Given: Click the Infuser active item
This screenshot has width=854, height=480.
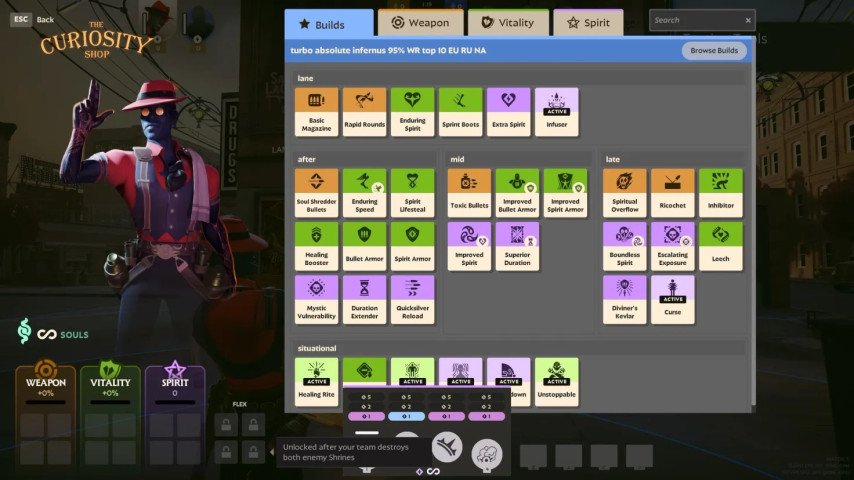Looking at the screenshot, I should pyautogui.click(x=557, y=112).
